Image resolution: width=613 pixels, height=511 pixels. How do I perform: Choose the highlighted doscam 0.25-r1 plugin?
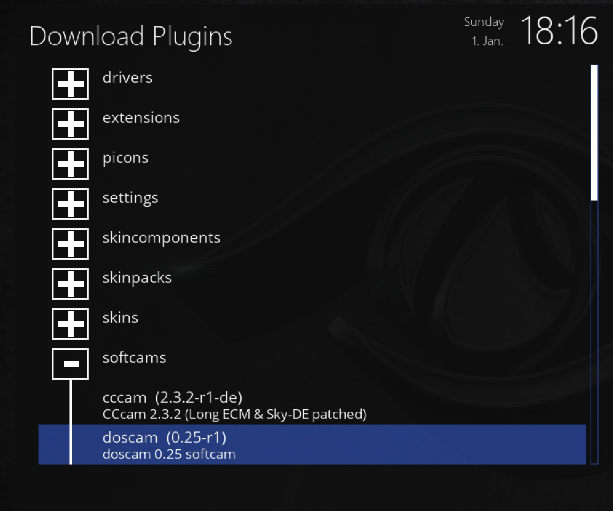click(312, 445)
